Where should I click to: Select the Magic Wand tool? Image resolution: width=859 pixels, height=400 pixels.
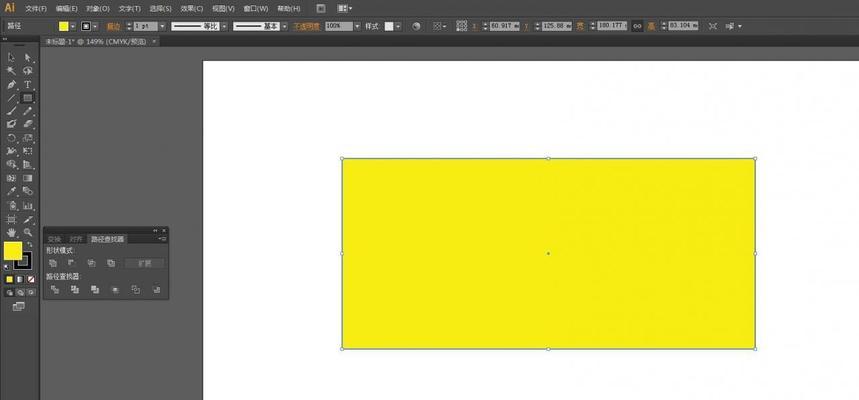tap(11, 71)
